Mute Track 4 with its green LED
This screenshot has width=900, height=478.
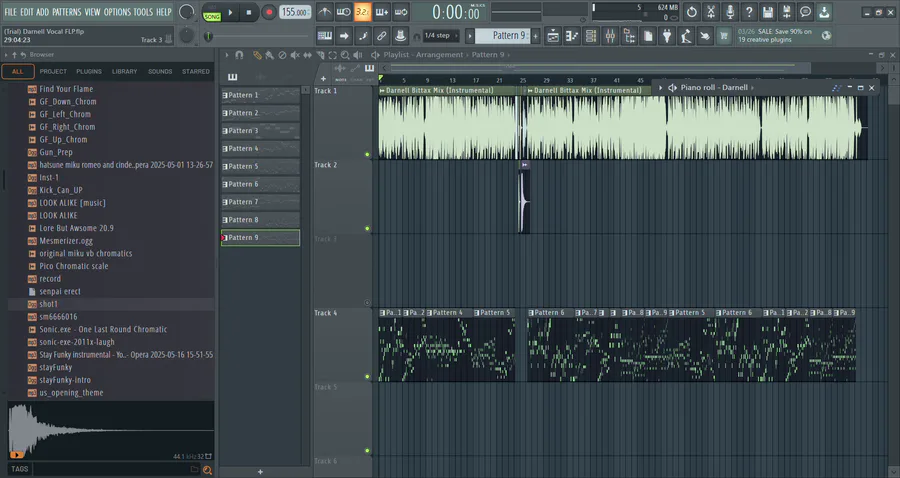[367, 376]
